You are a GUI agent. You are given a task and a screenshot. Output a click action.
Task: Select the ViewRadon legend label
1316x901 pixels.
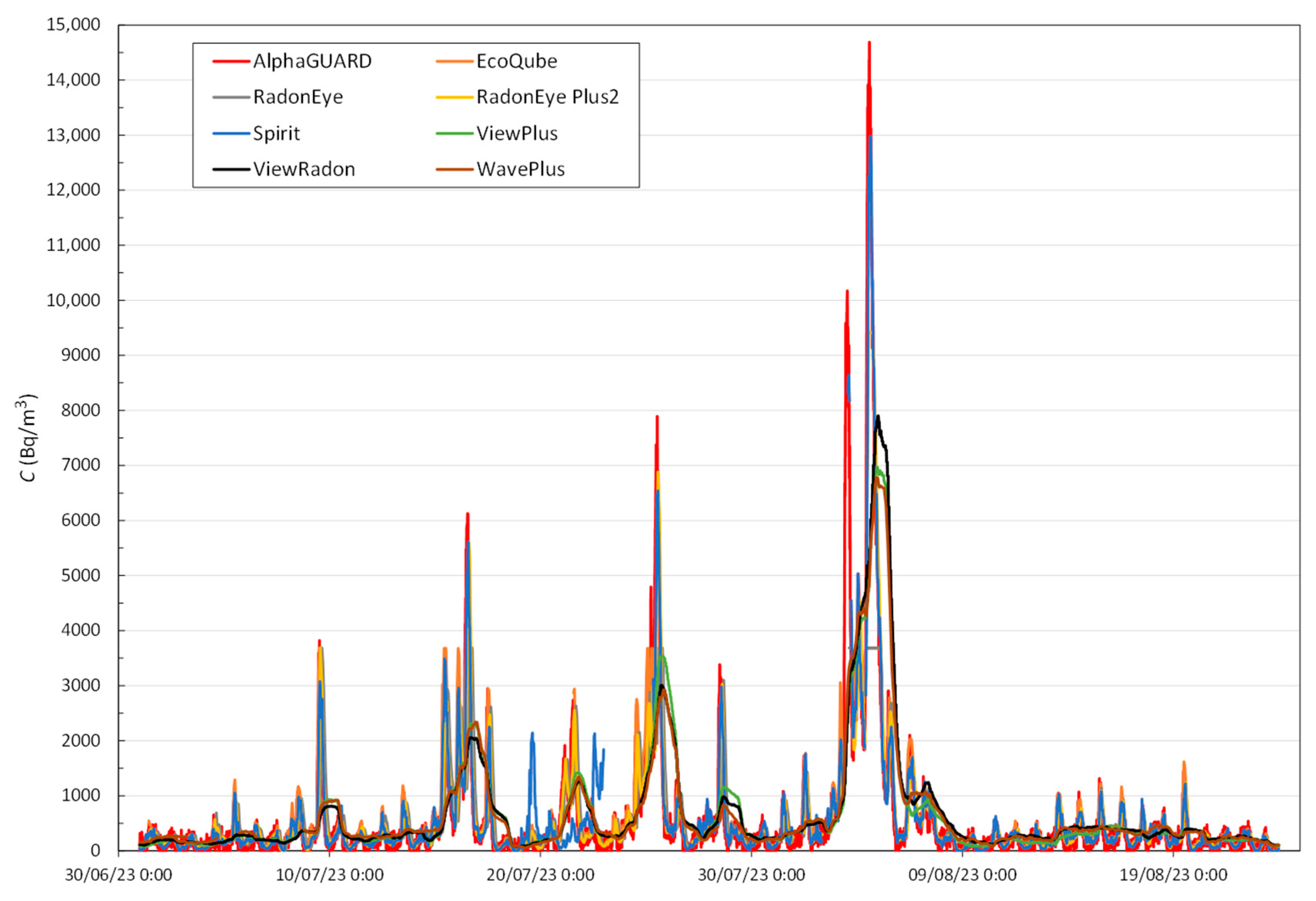coord(304,169)
